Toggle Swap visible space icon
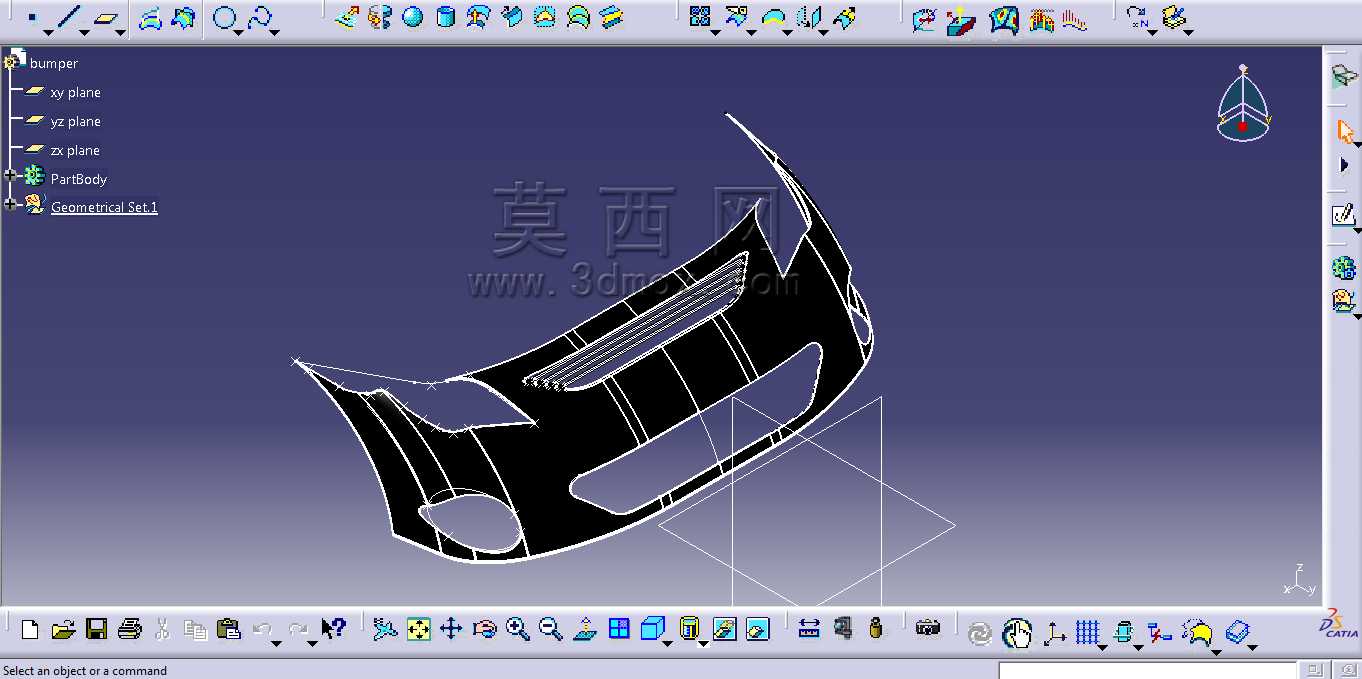The image size is (1362, 679). tap(758, 629)
